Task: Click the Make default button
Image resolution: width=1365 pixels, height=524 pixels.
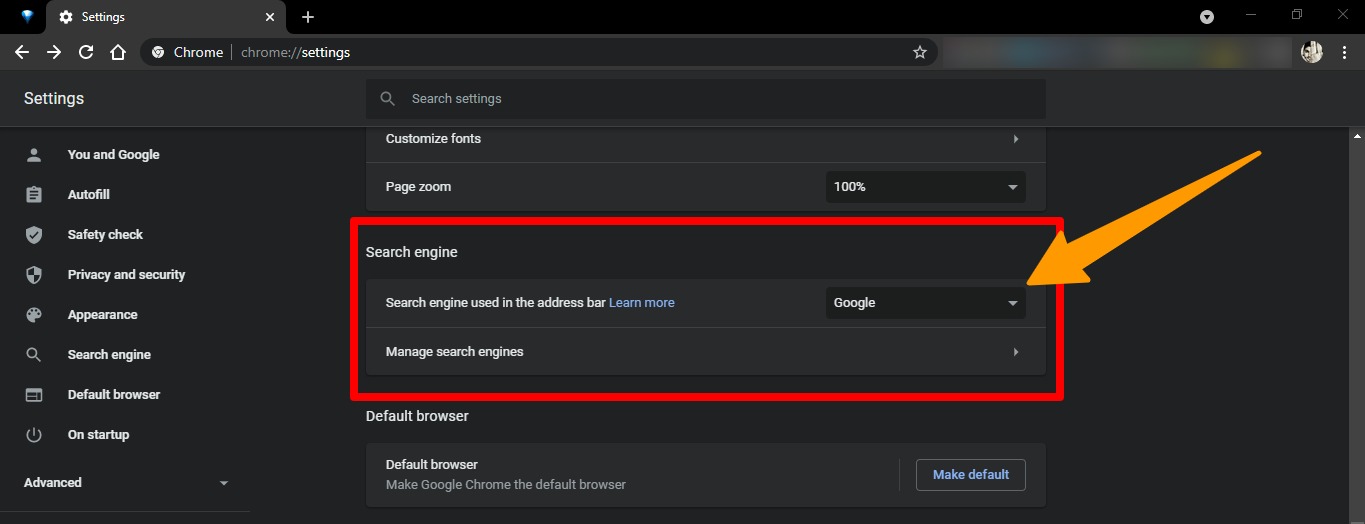Action: click(x=971, y=475)
